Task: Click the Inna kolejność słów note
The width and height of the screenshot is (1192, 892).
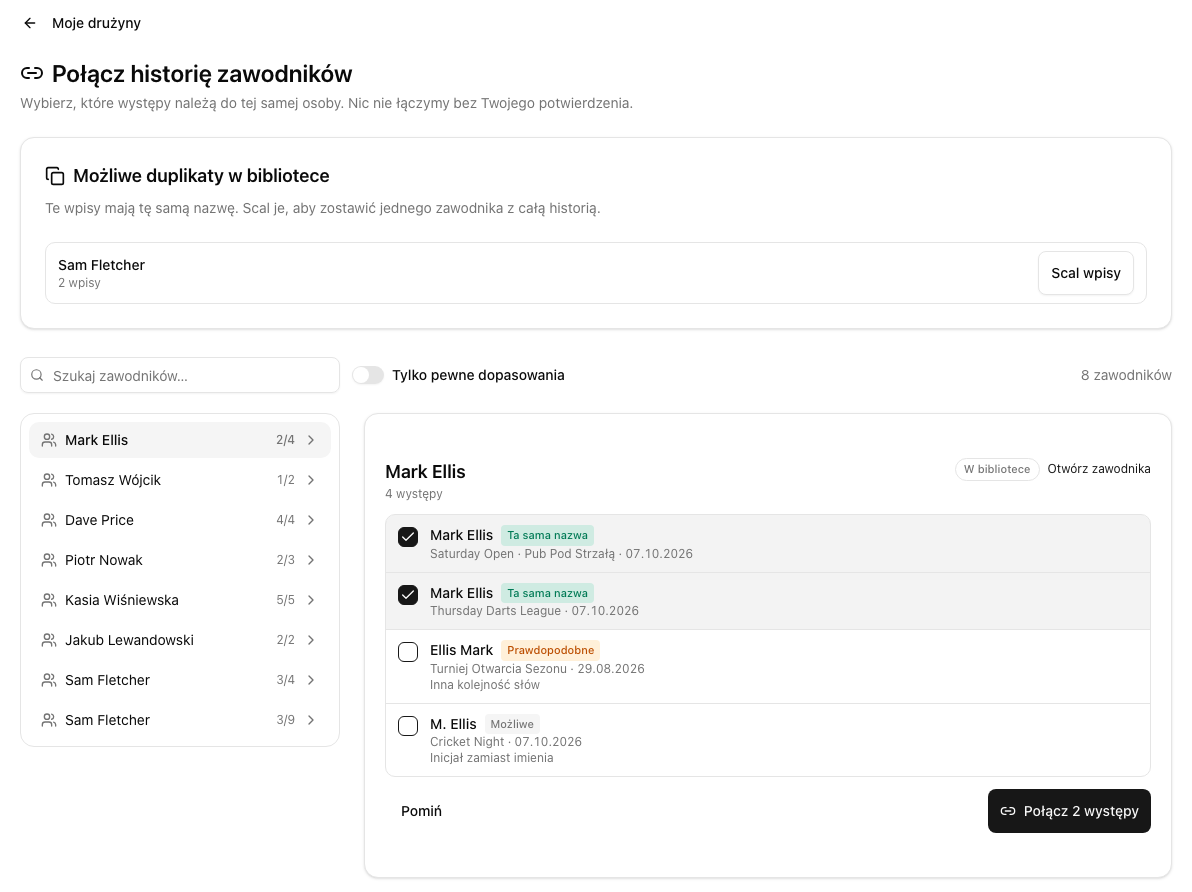Action: [x=485, y=684]
